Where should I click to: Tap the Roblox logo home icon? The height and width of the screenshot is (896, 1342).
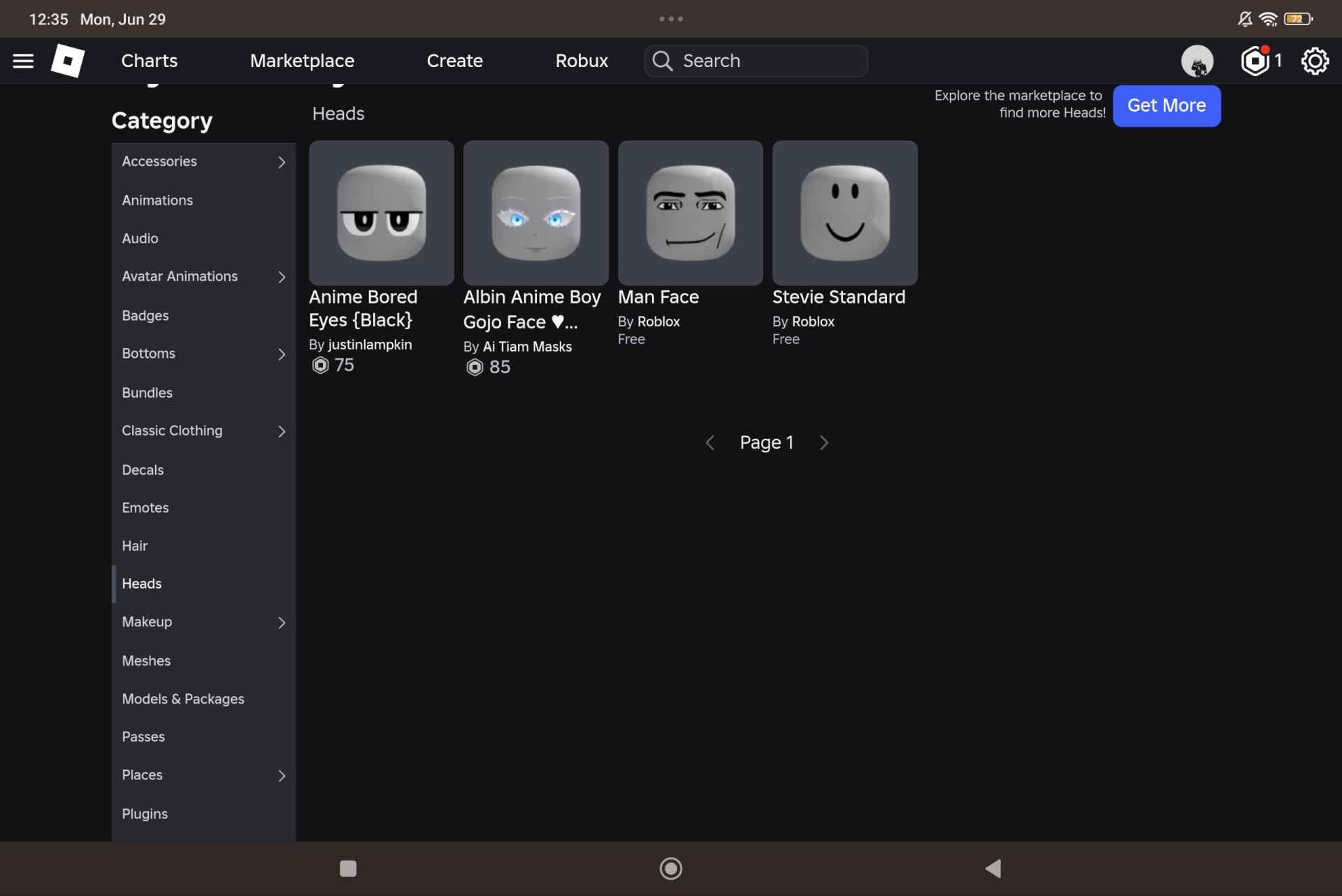pos(68,61)
